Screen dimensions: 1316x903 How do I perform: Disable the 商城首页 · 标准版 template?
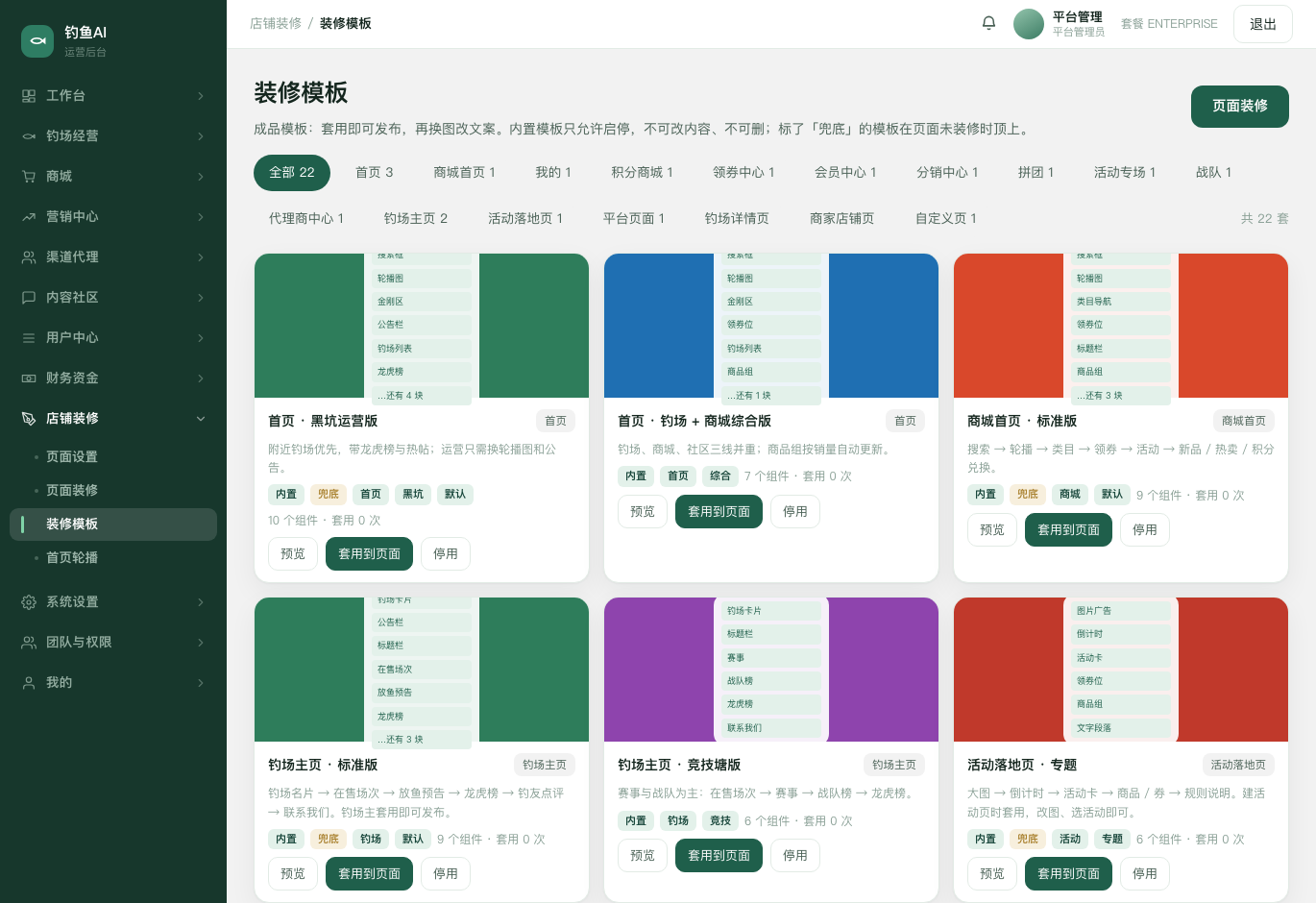tap(1145, 530)
